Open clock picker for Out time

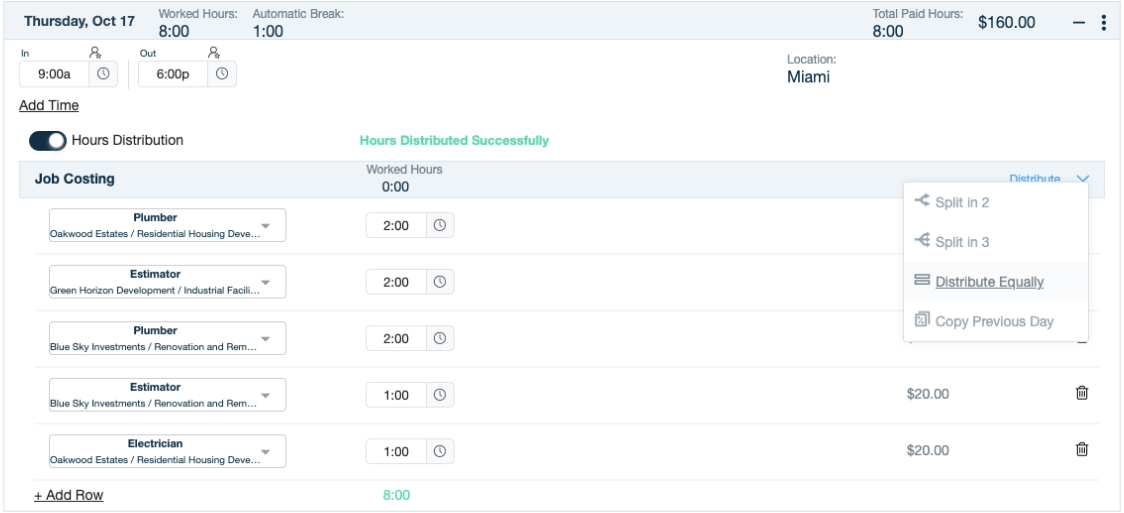point(222,74)
